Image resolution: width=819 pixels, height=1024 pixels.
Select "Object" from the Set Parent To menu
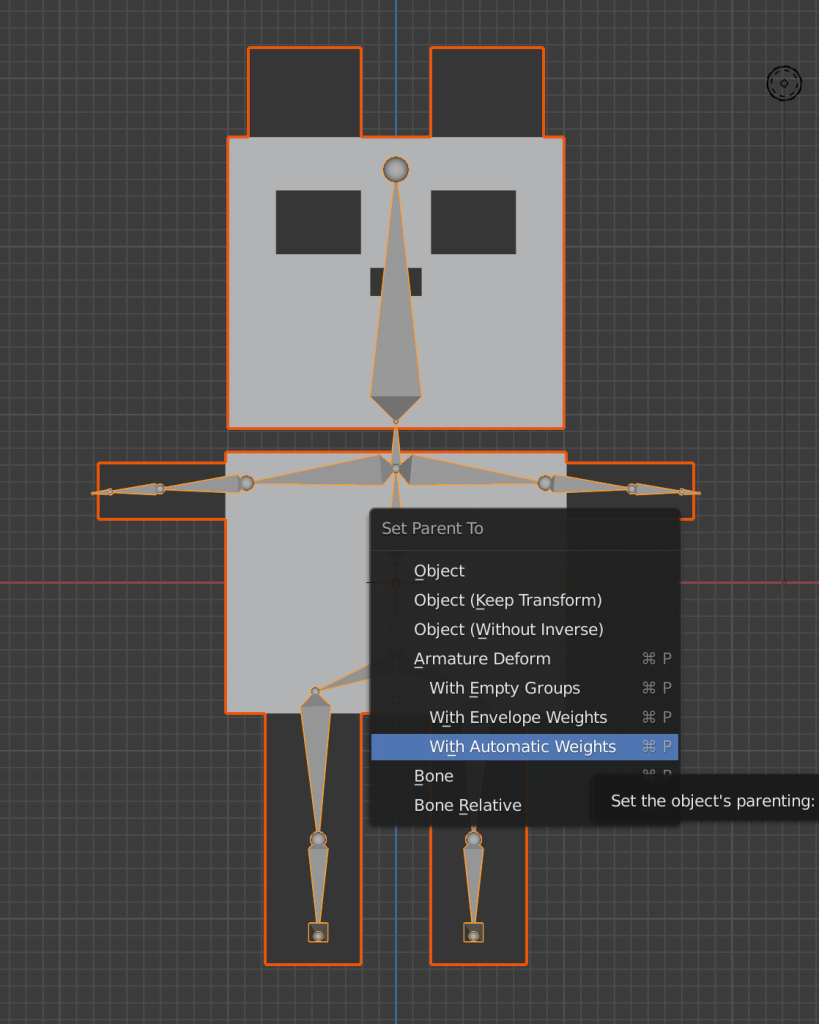[439, 570]
